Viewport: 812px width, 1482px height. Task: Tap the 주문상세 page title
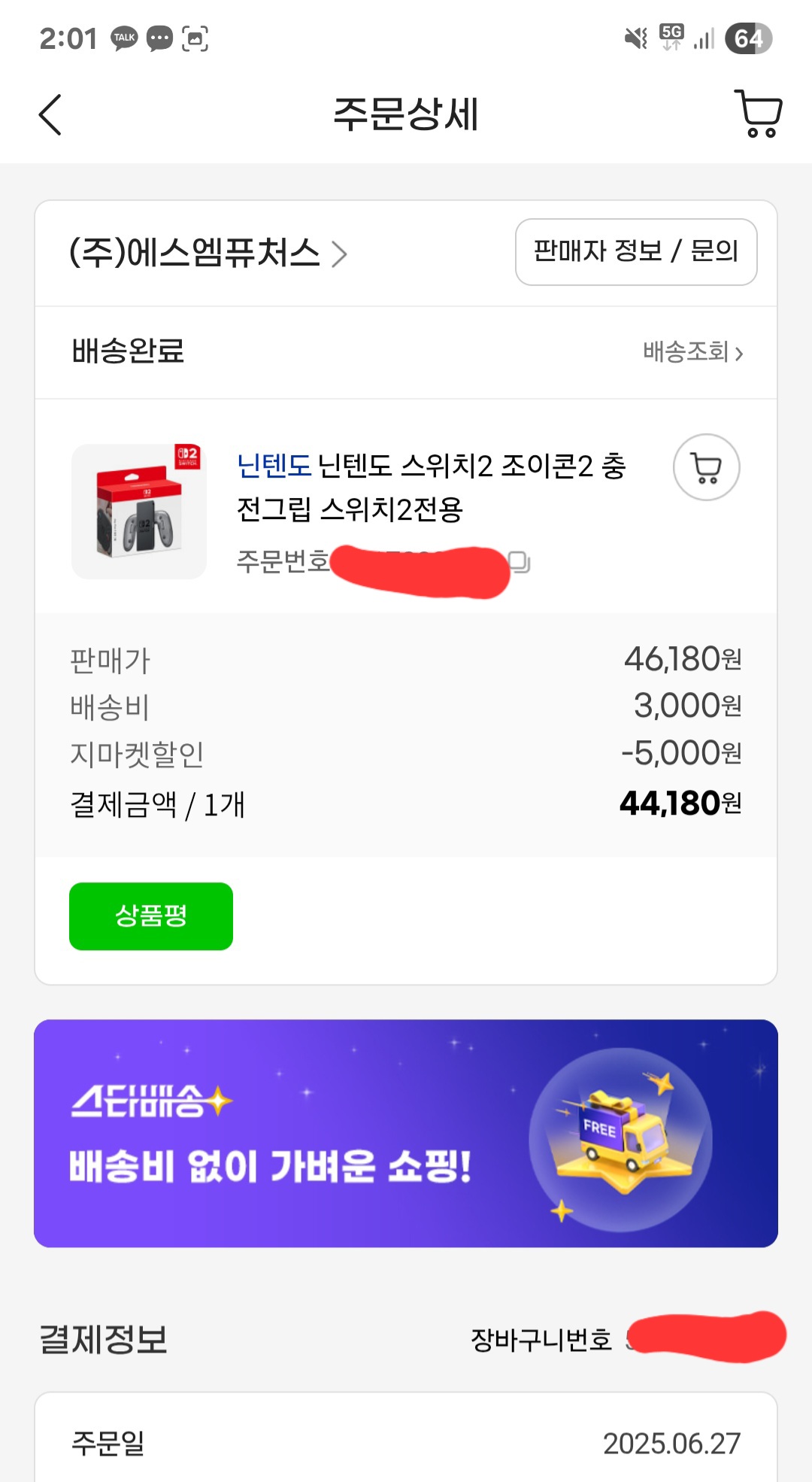coord(406,115)
